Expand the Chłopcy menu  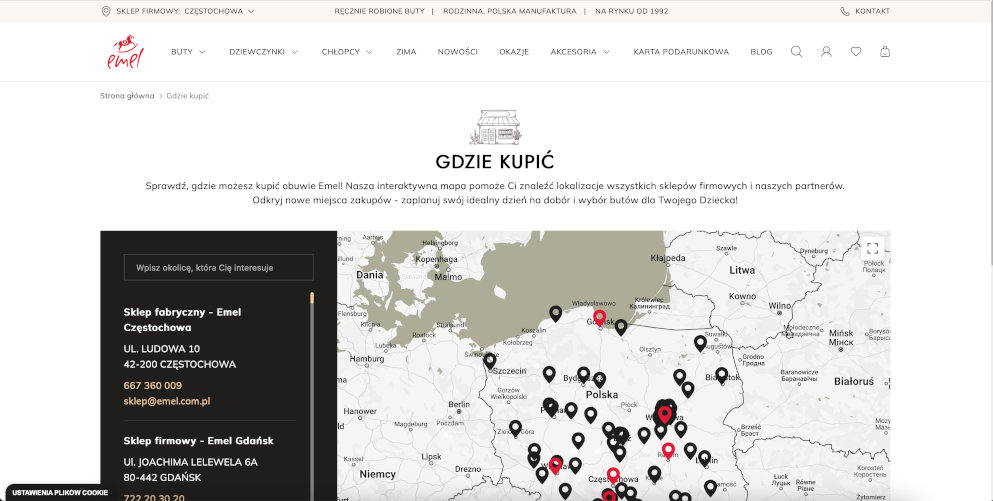(x=347, y=52)
